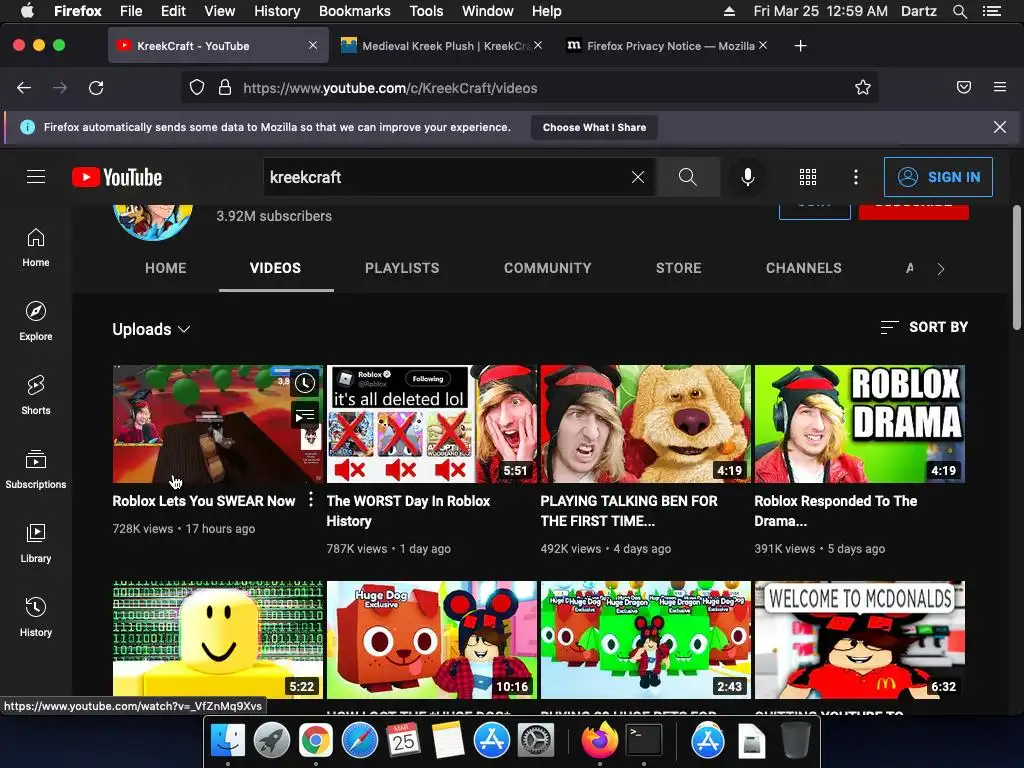
Task: Open Subscriptions in the sidebar
Action: point(36,469)
